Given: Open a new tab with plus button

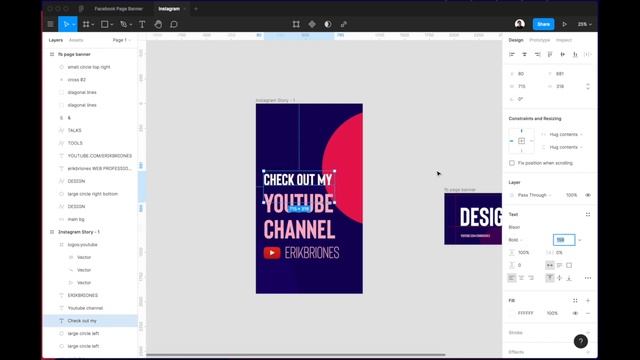Looking at the screenshot, I should pyautogui.click(x=196, y=9).
